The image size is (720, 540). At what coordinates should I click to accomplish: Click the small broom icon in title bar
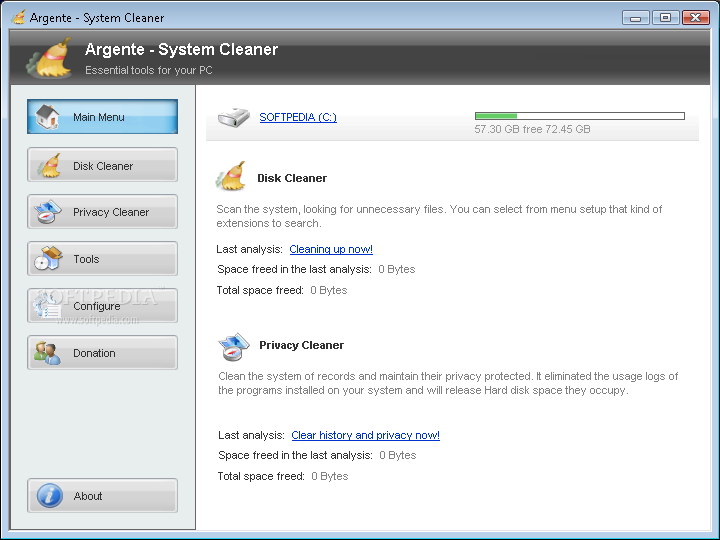18,17
